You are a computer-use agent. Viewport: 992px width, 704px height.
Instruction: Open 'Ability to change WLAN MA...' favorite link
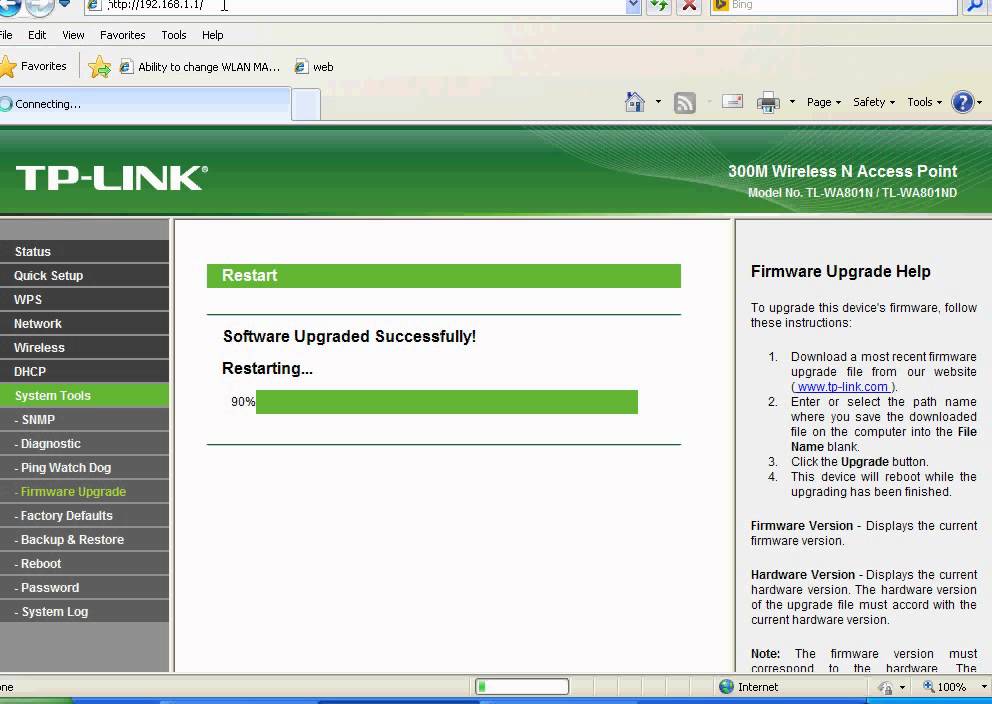pos(200,66)
